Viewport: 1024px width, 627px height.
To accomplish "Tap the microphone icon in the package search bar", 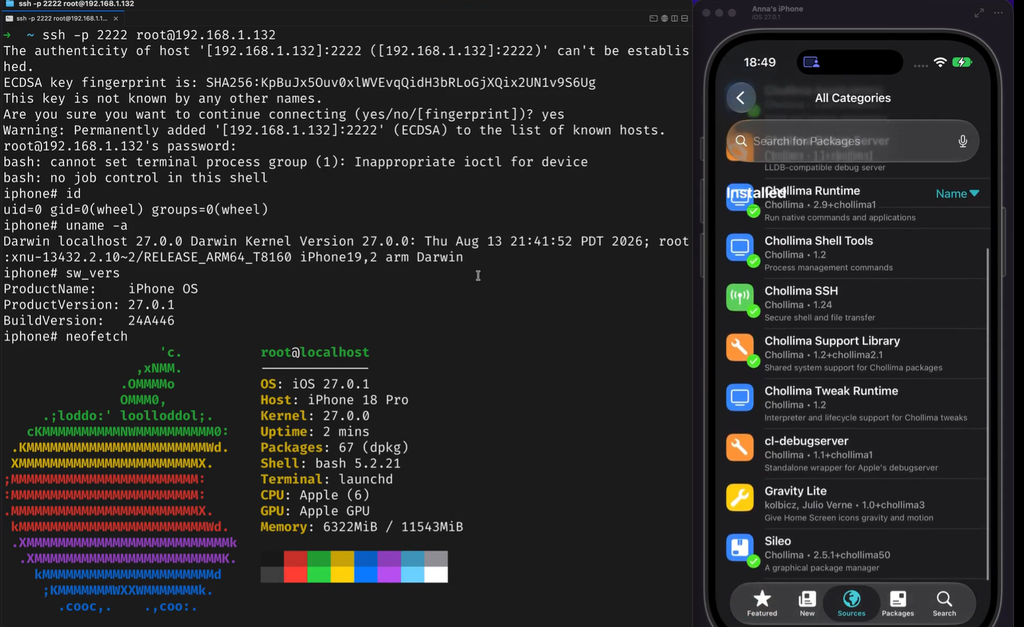I will coord(963,141).
